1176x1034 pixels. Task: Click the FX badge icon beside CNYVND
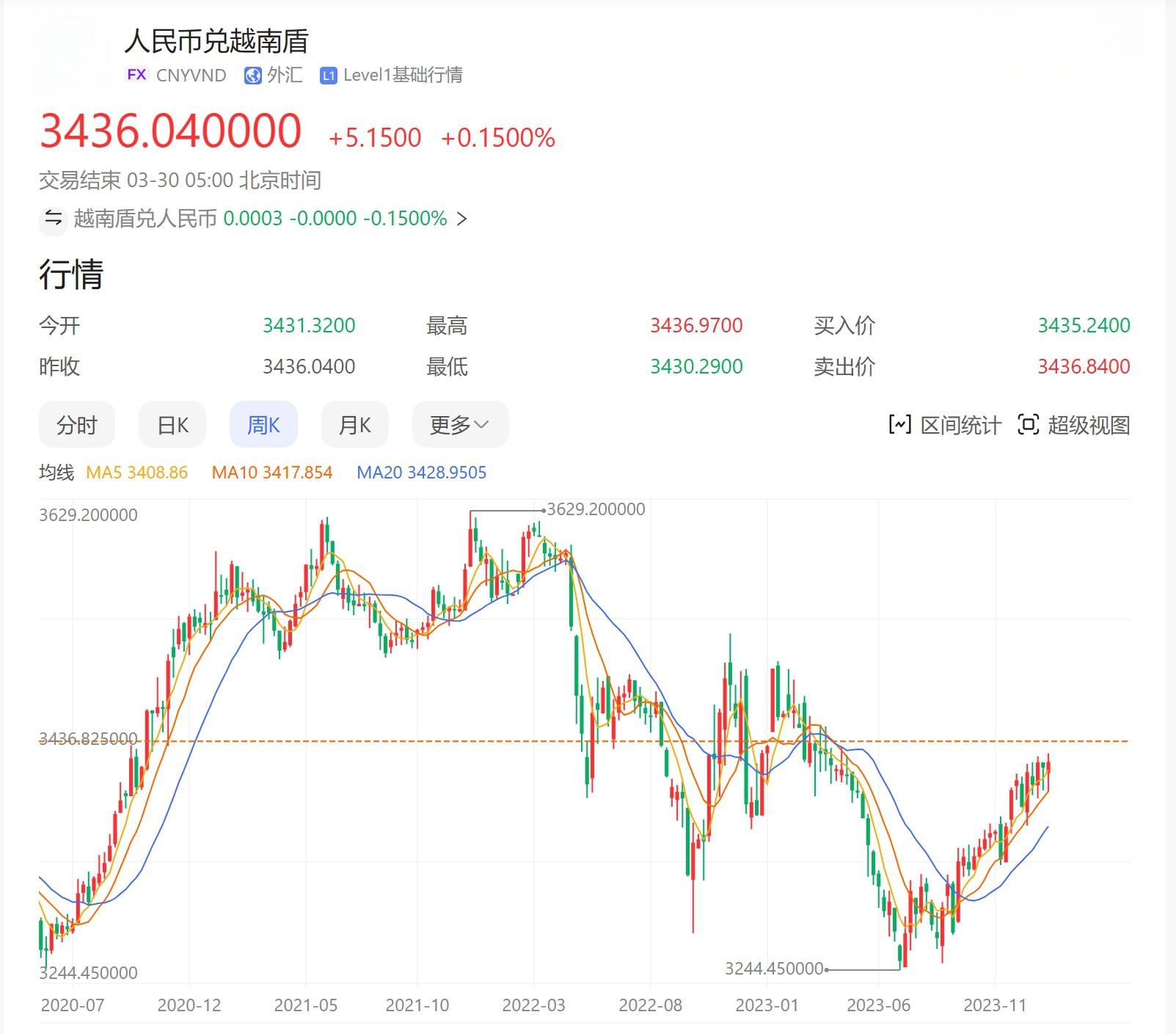click(136, 75)
